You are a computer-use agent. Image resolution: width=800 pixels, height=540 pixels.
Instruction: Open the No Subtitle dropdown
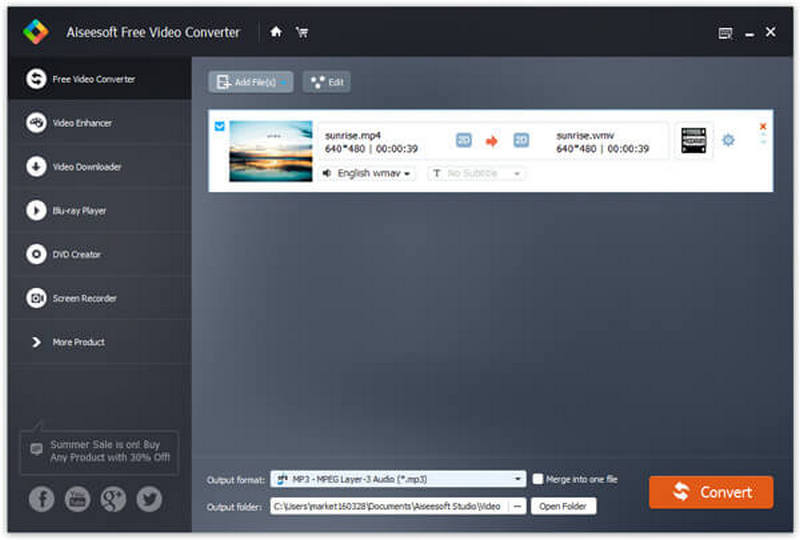pos(477,174)
